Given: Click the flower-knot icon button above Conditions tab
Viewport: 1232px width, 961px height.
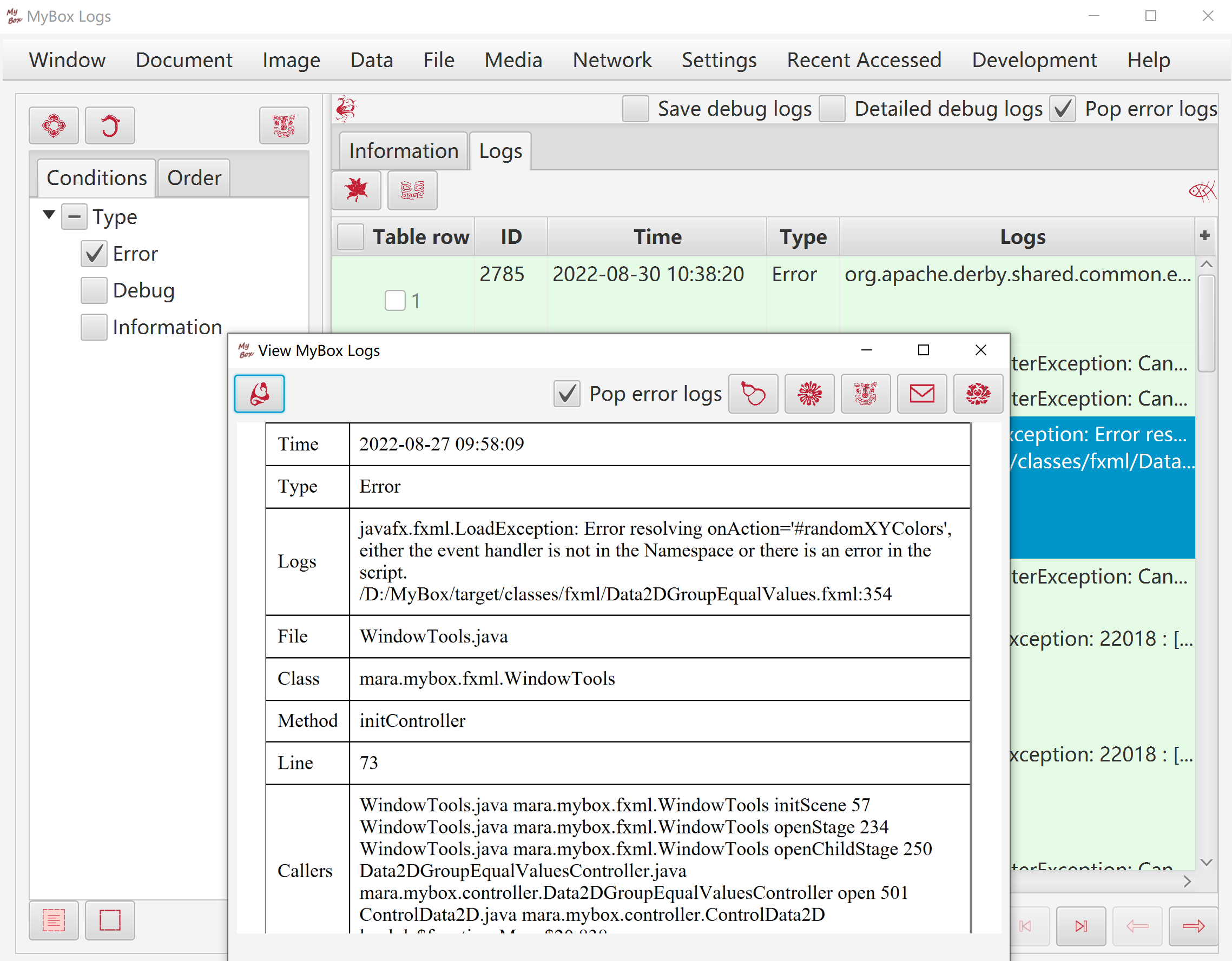Looking at the screenshot, I should 54,125.
